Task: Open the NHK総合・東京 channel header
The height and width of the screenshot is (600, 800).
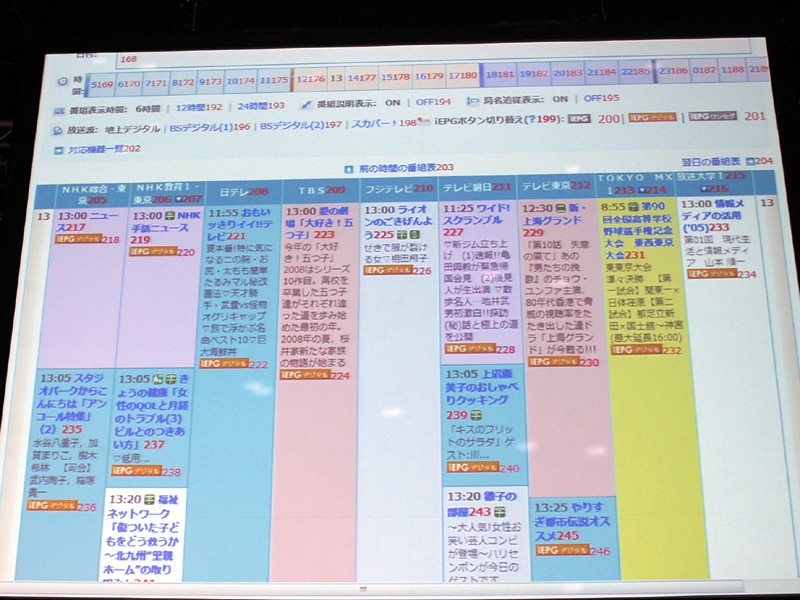Action: point(93,195)
